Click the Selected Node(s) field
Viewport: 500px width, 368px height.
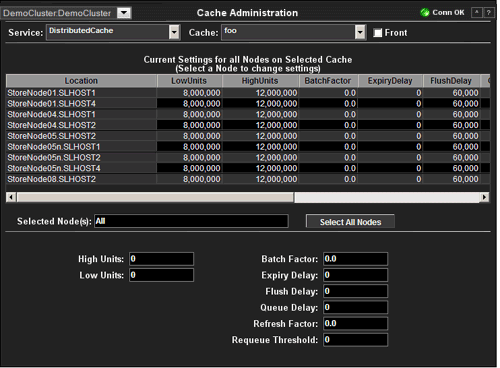click(x=191, y=221)
